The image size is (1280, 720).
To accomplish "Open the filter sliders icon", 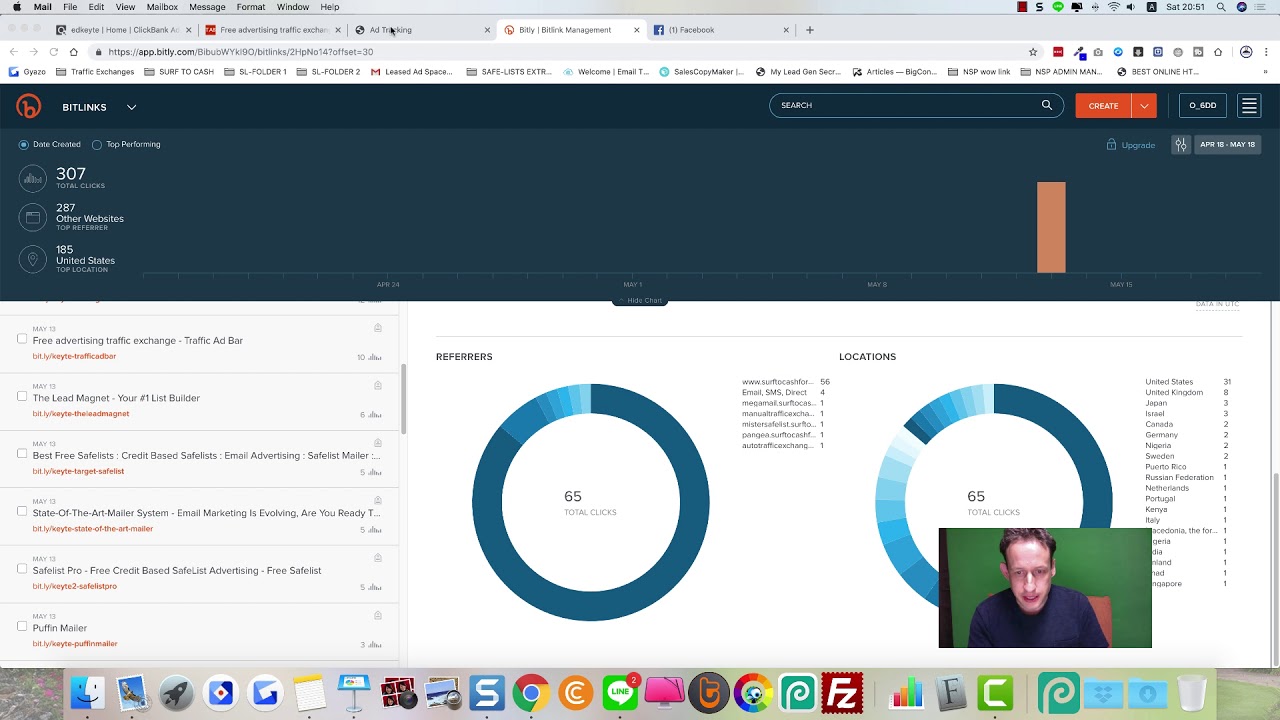I will (1181, 145).
